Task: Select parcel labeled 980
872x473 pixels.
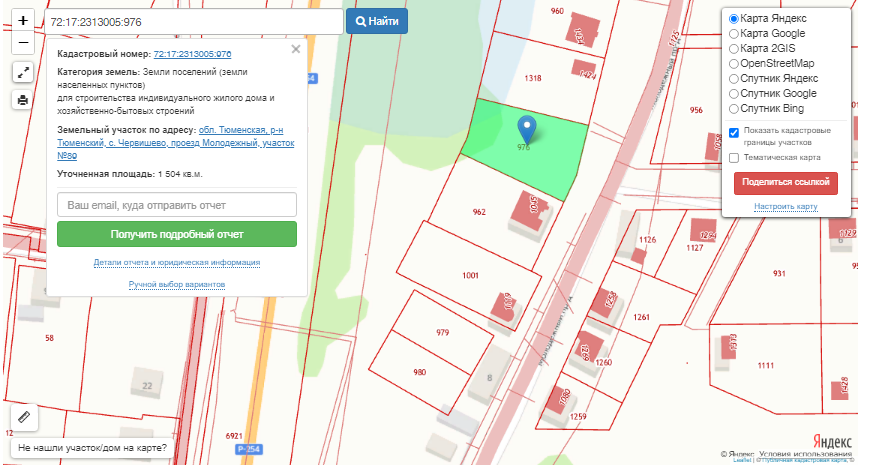Action: [419, 372]
